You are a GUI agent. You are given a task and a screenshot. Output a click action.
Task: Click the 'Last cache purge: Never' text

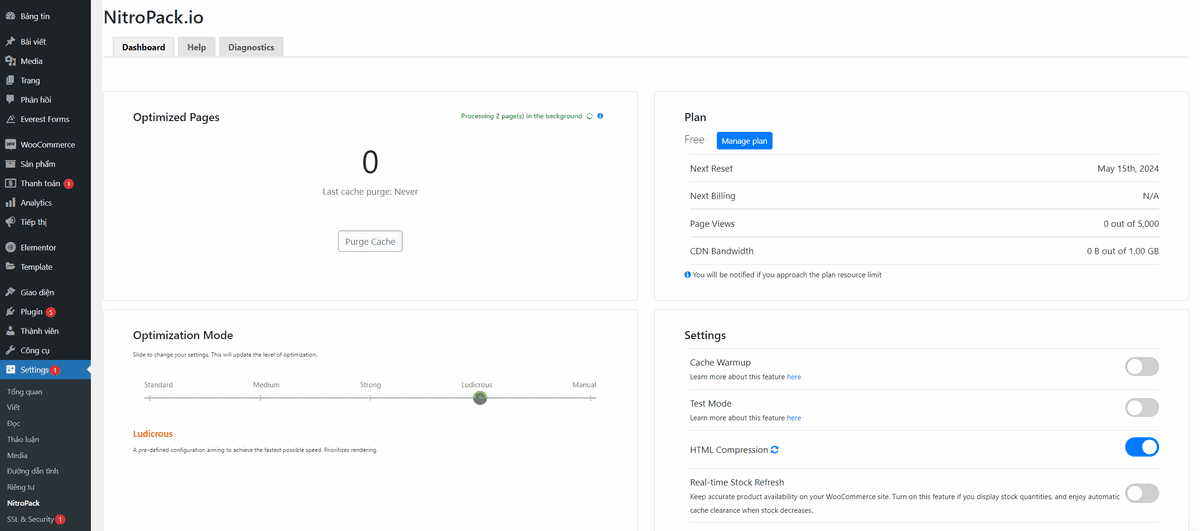click(x=370, y=191)
